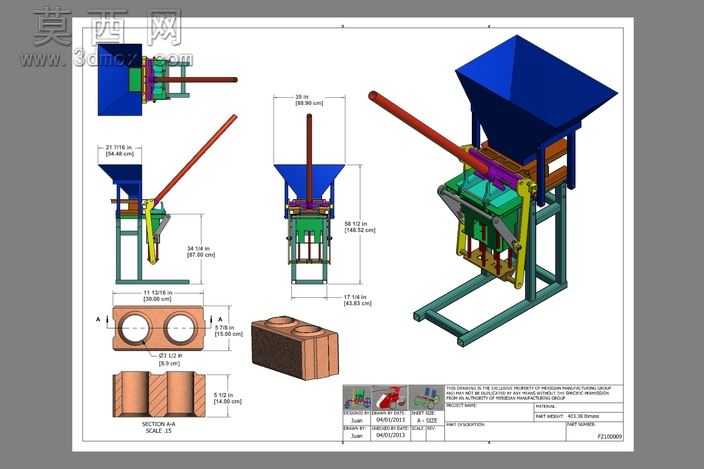Viewport: 704px width, 469px height.
Task: Click the "21 7/16 in" hopper width dimension
Action: (x=119, y=150)
